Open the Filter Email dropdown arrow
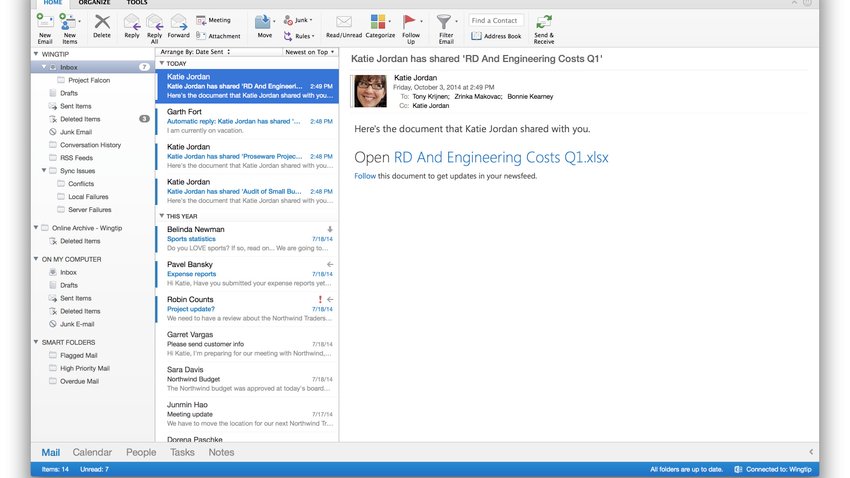This screenshot has width=850, height=478. tap(456, 21)
